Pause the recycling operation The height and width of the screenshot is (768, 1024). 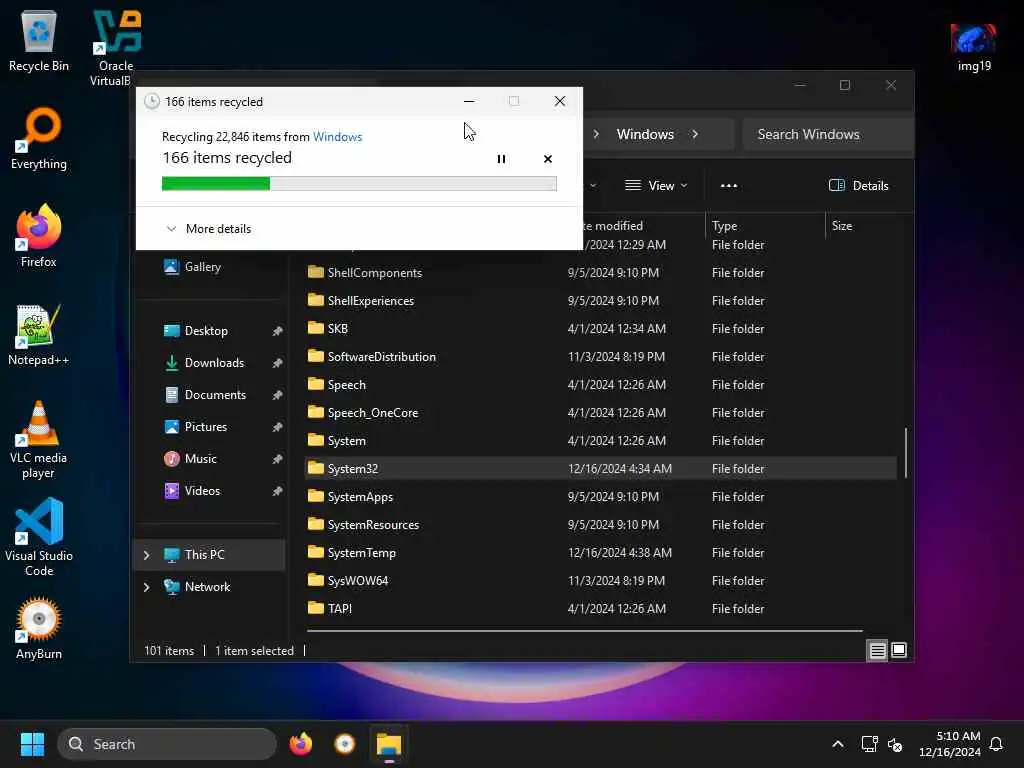pos(501,159)
